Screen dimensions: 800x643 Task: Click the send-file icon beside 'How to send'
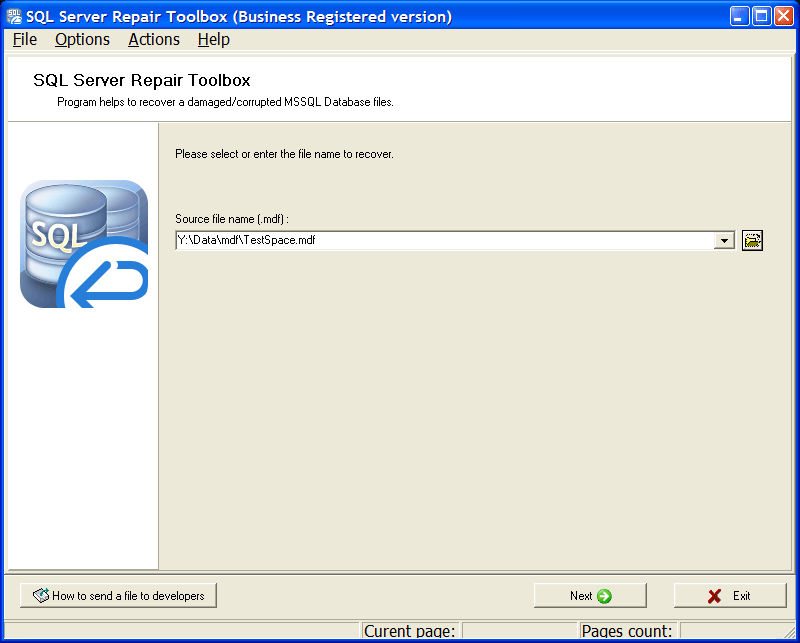click(x=41, y=596)
